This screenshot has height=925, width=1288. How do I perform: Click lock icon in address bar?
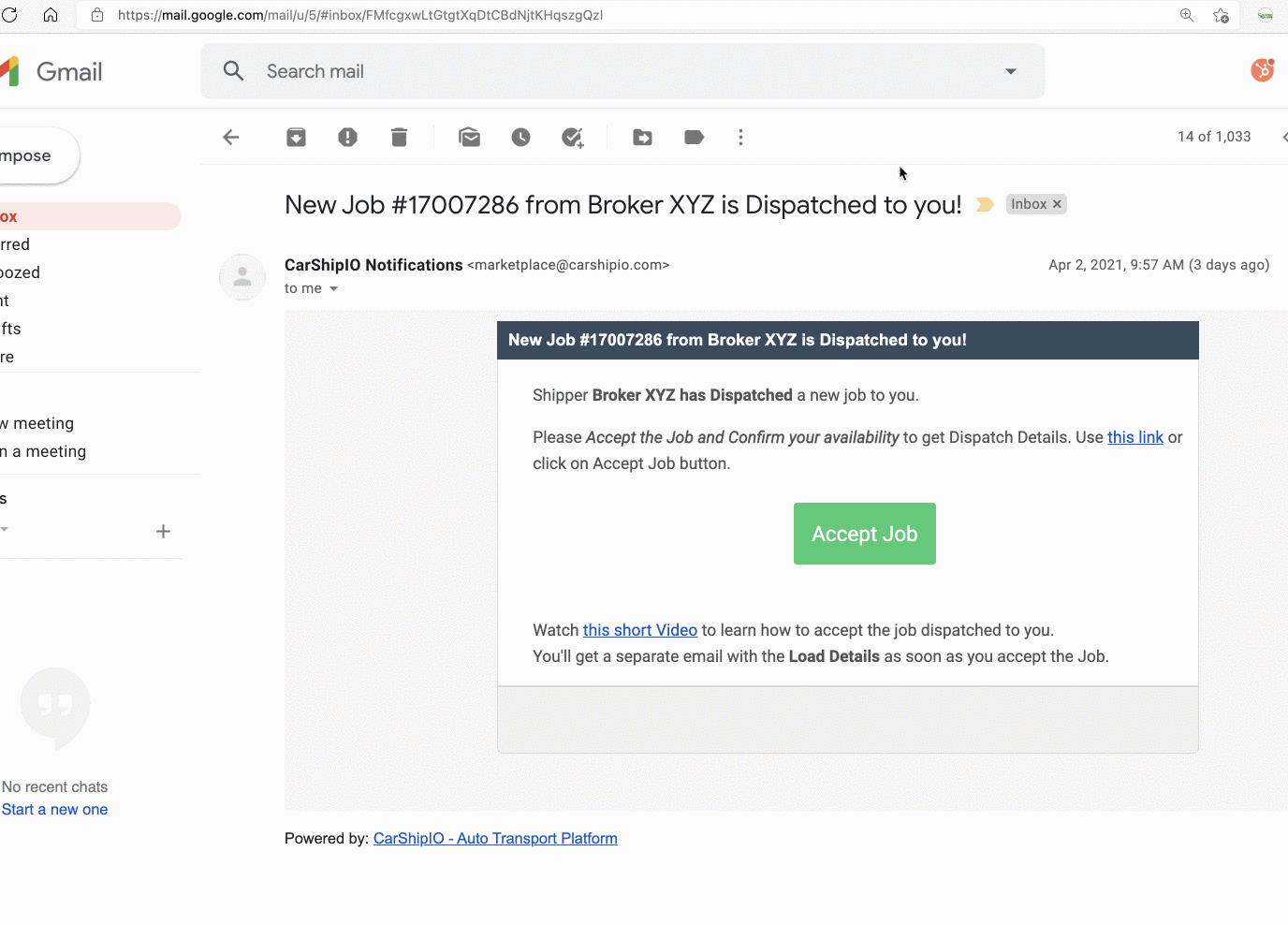click(x=97, y=15)
